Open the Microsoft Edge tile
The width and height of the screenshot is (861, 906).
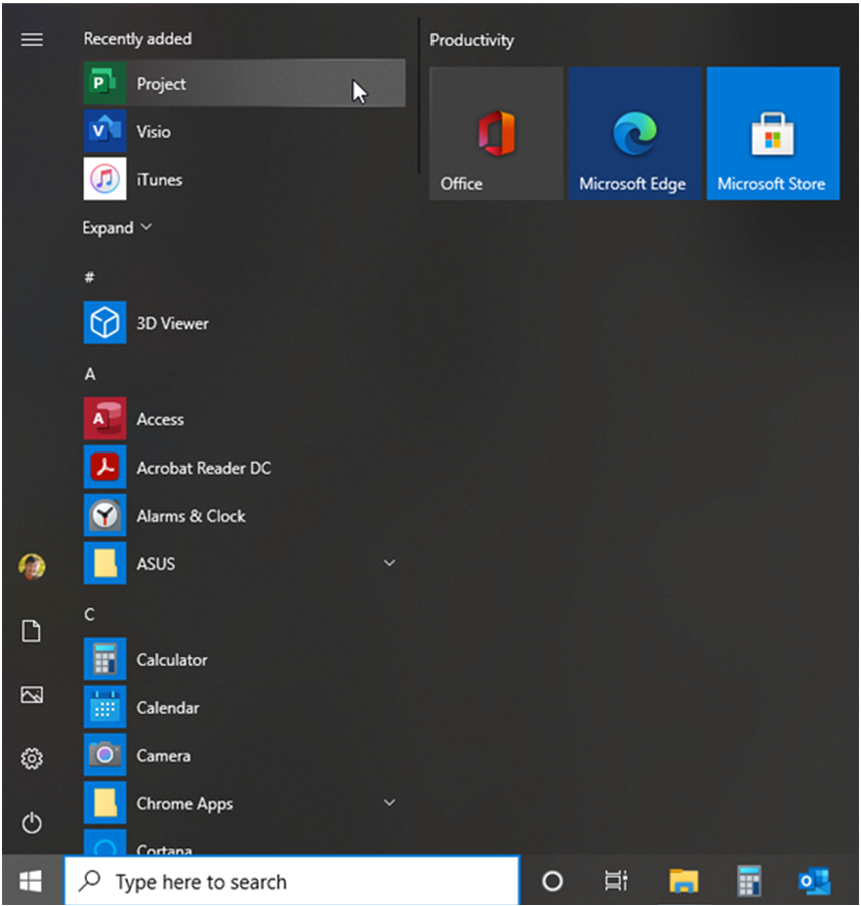[634, 134]
